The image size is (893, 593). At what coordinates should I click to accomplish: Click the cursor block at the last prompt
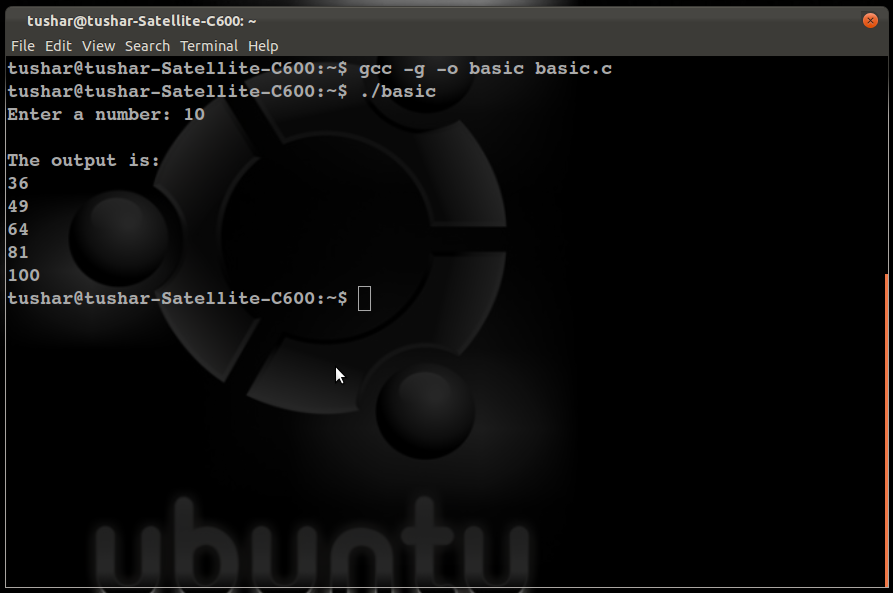pos(364,298)
